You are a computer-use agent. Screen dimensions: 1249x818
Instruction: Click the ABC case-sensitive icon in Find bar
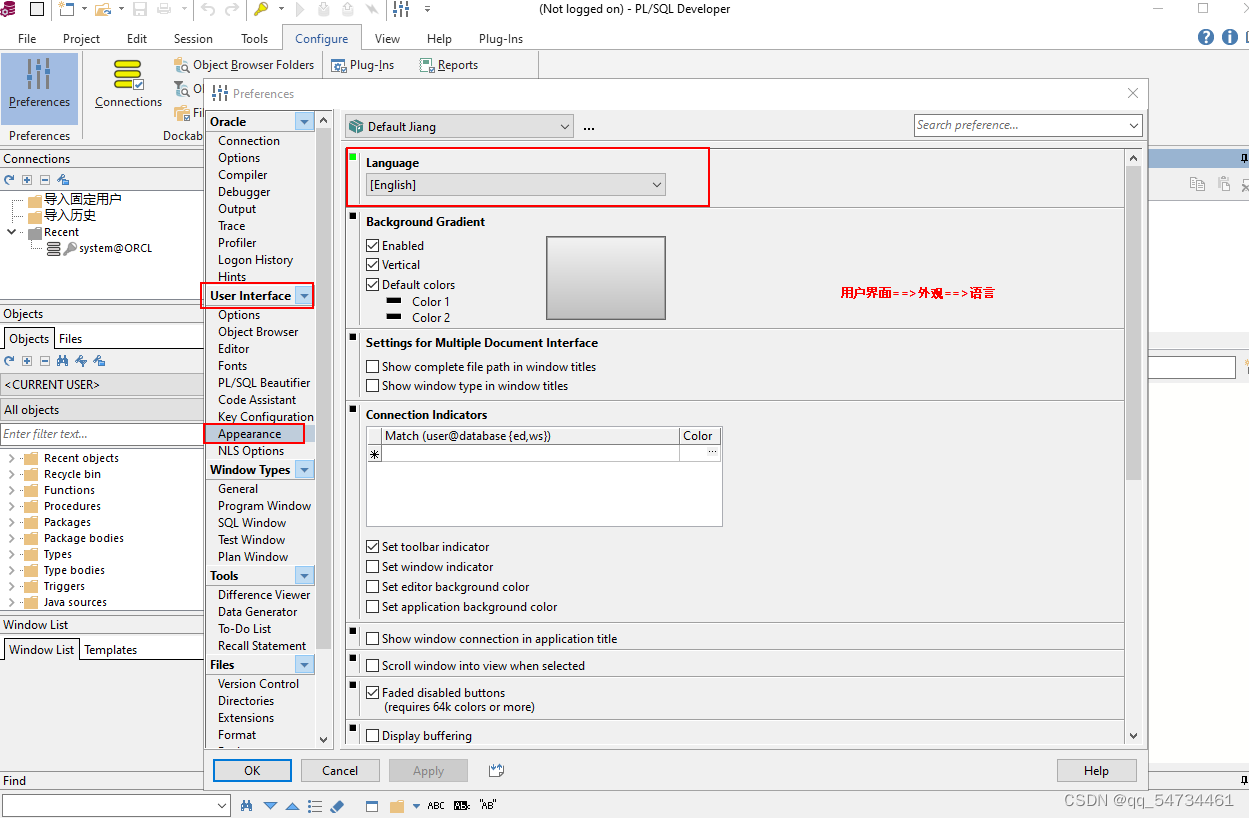pos(436,805)
